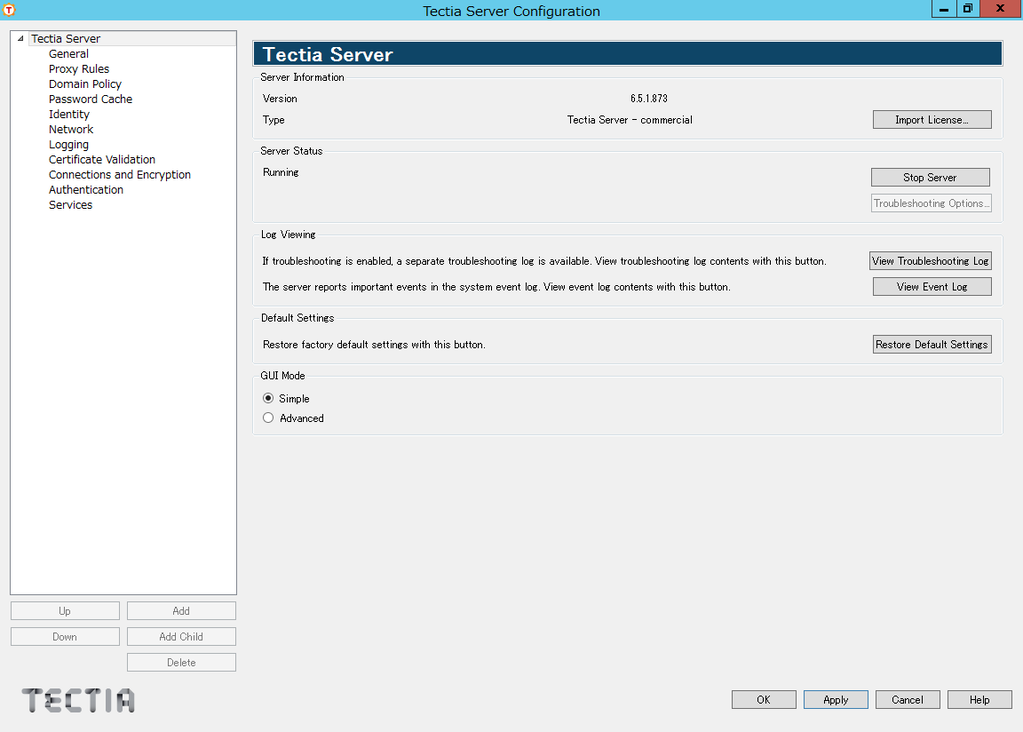
Task: Open Connections and Encryption settings
Action: pyautogui.click(x=119, y=174)
